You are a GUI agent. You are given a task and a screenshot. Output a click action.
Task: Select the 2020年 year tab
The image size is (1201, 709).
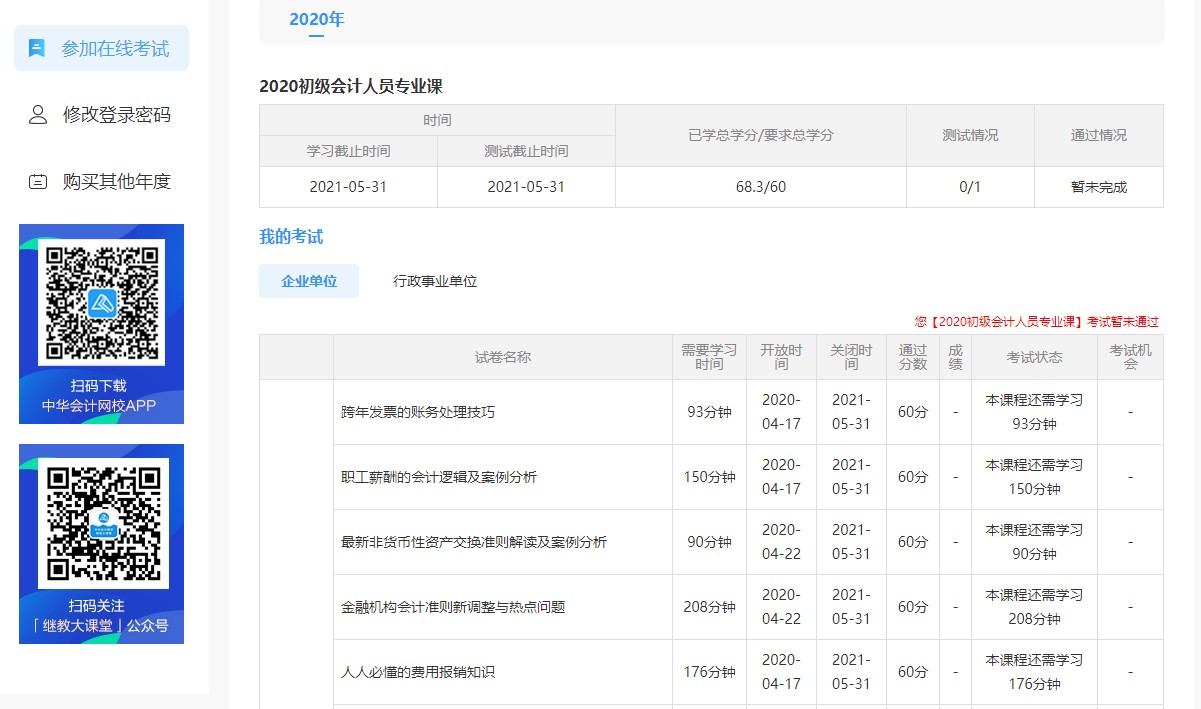[x=316, y=18]
